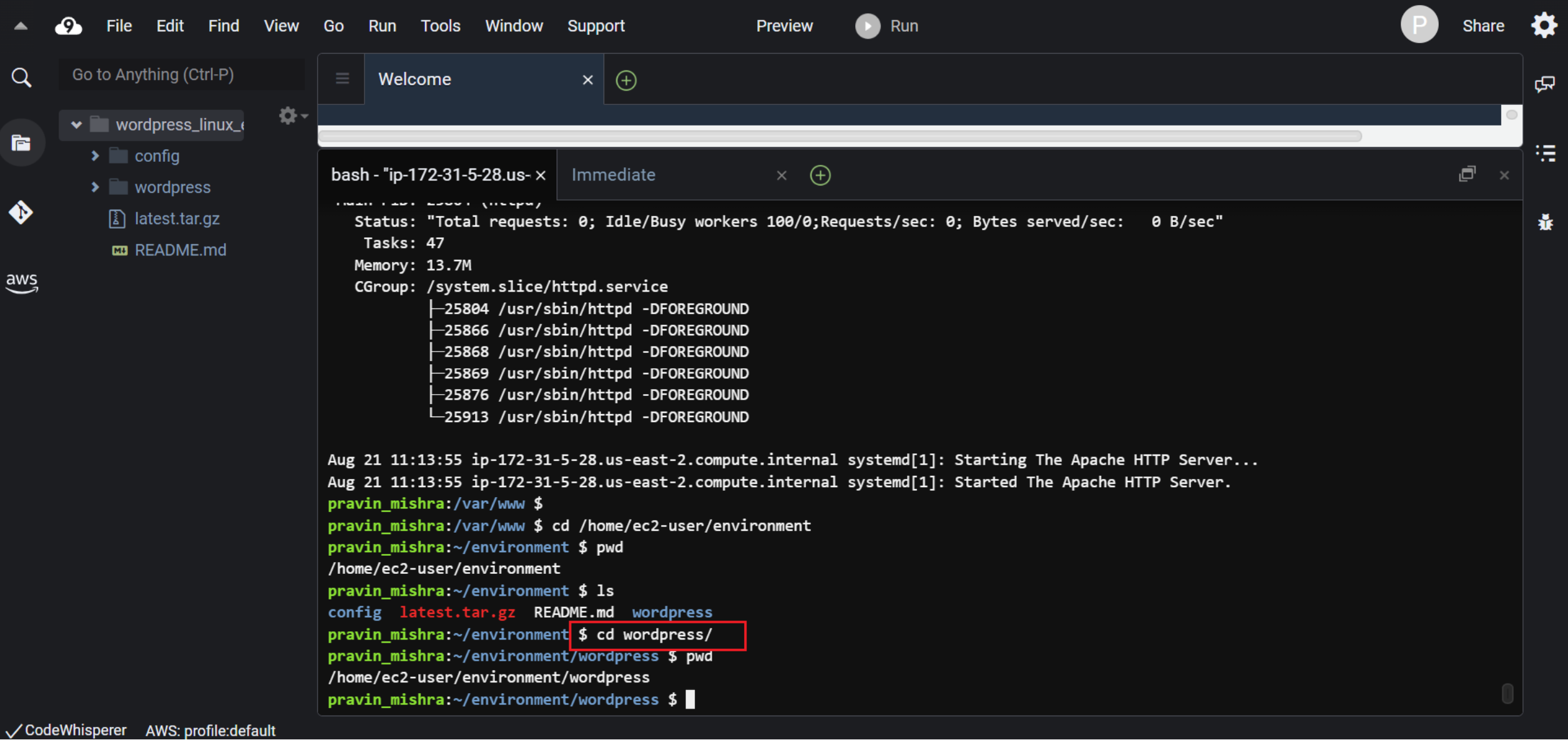Click the Welcome pane horizontal scrollbar

[x=840, y=136]
